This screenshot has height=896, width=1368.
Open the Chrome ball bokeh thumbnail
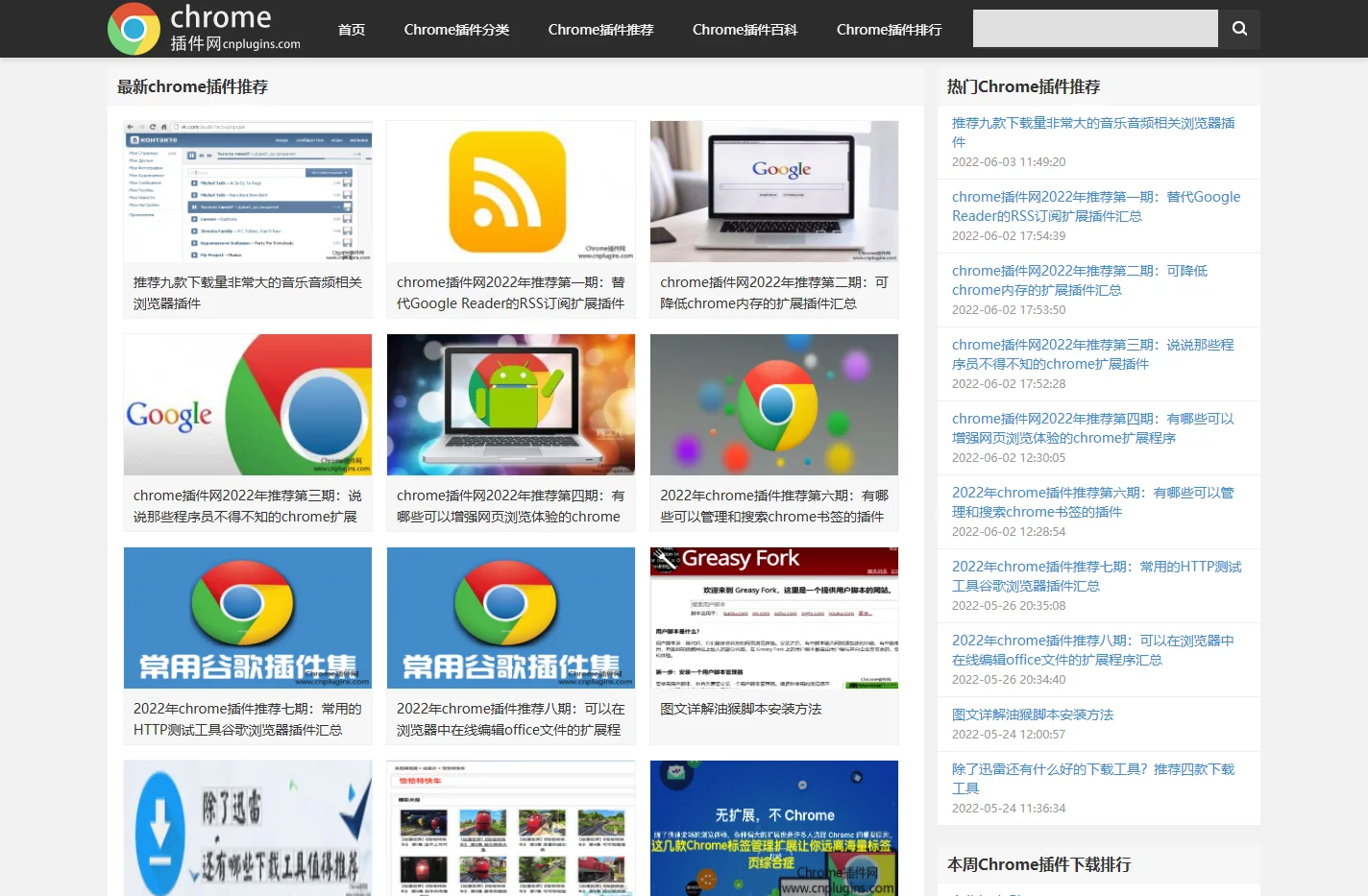774,404
